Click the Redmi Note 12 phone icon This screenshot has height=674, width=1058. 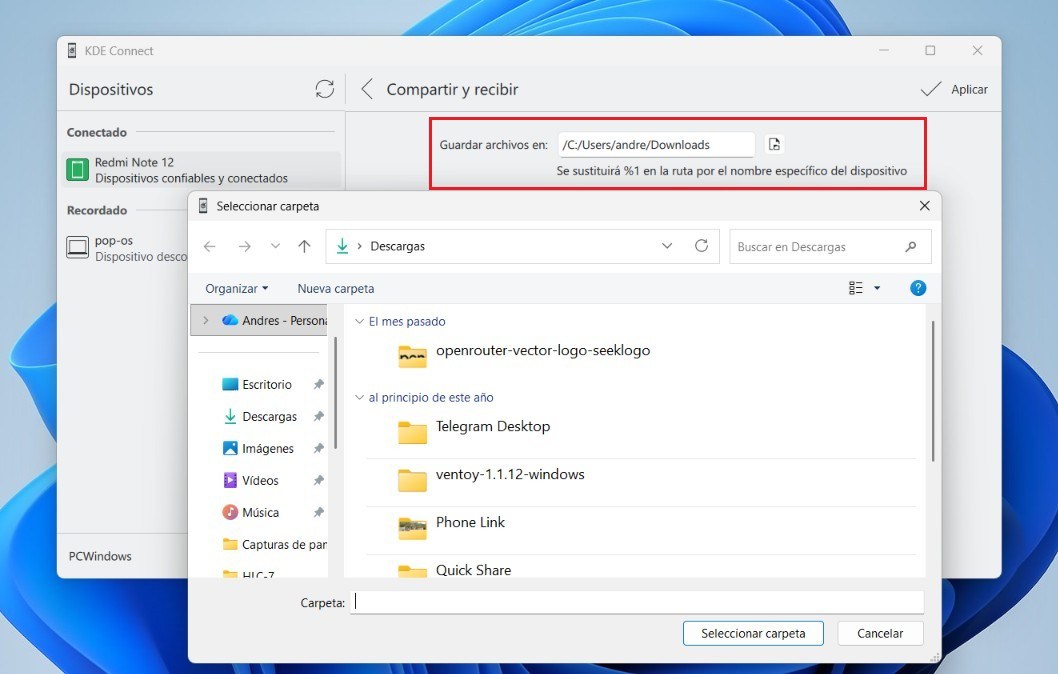(78, 170)
